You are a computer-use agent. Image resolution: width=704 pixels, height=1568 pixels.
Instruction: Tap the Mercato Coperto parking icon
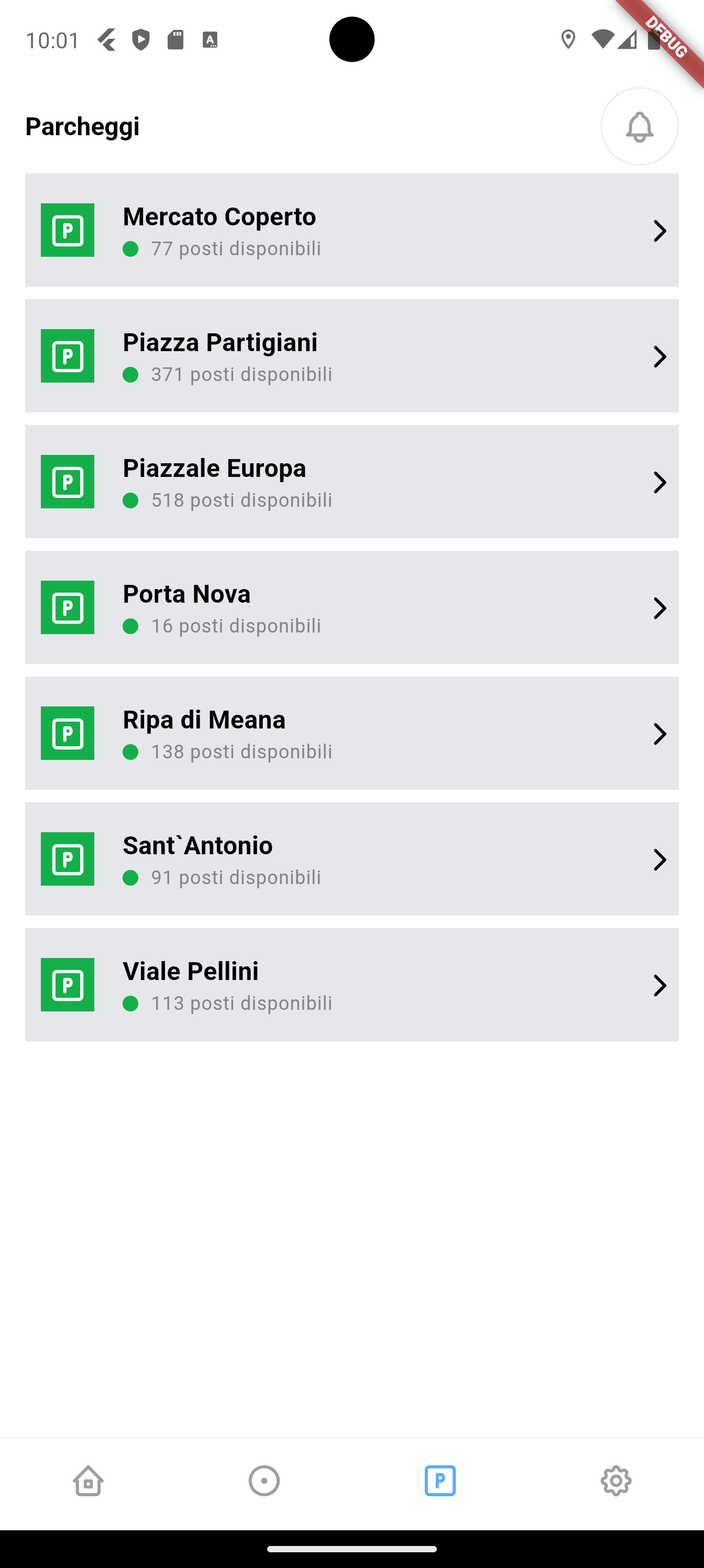coord(68,230)
